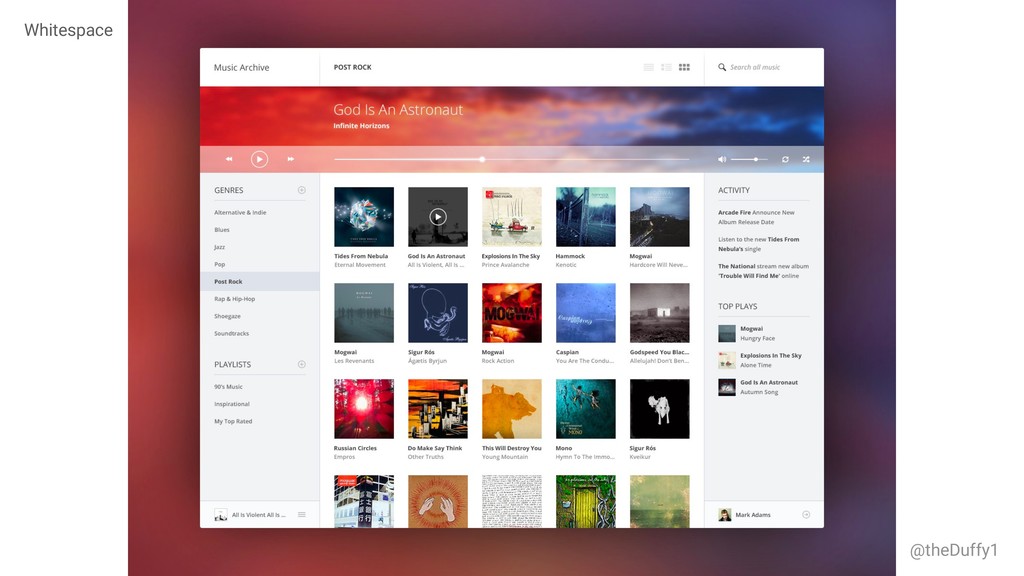The width and height of the screenshot is (1024, 576).
Task: Select Post Rock genre
Action: point(260,281)
